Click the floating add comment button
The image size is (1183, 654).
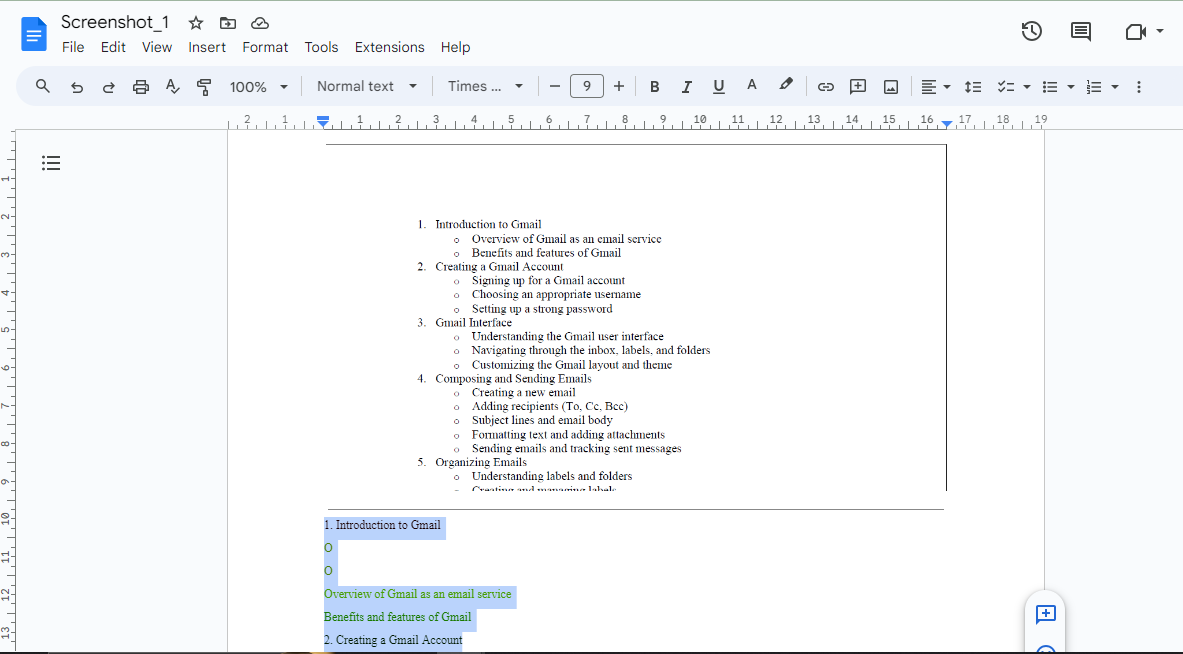[x=1046, y=614]
